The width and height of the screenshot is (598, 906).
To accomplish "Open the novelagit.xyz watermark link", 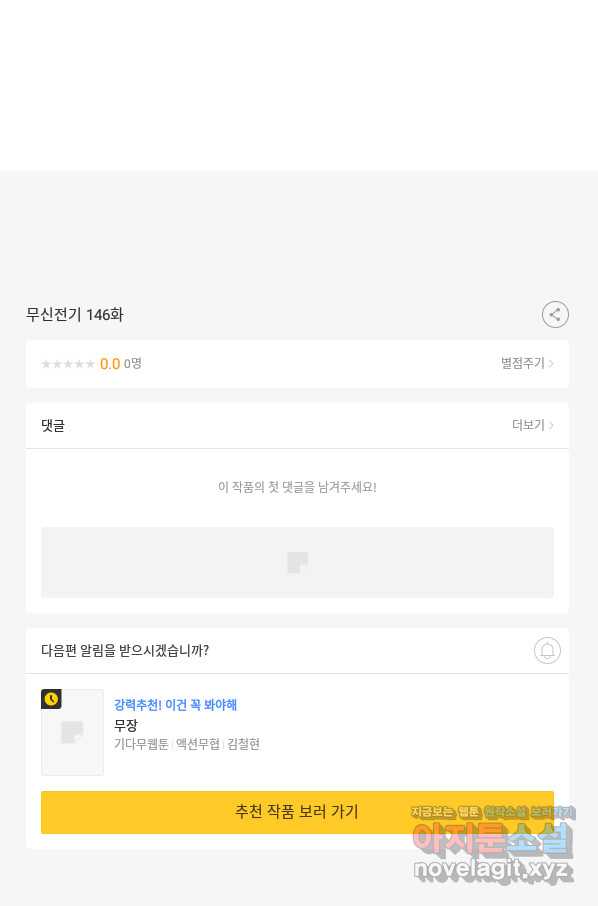I will click(493, 870).
